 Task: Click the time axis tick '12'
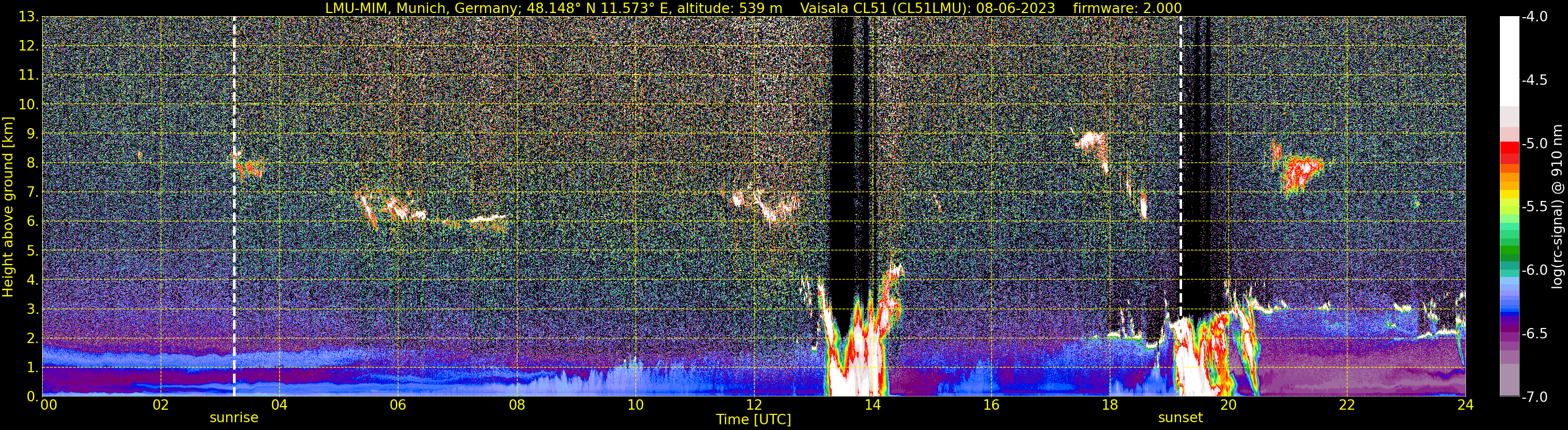(x=754, y=405)
